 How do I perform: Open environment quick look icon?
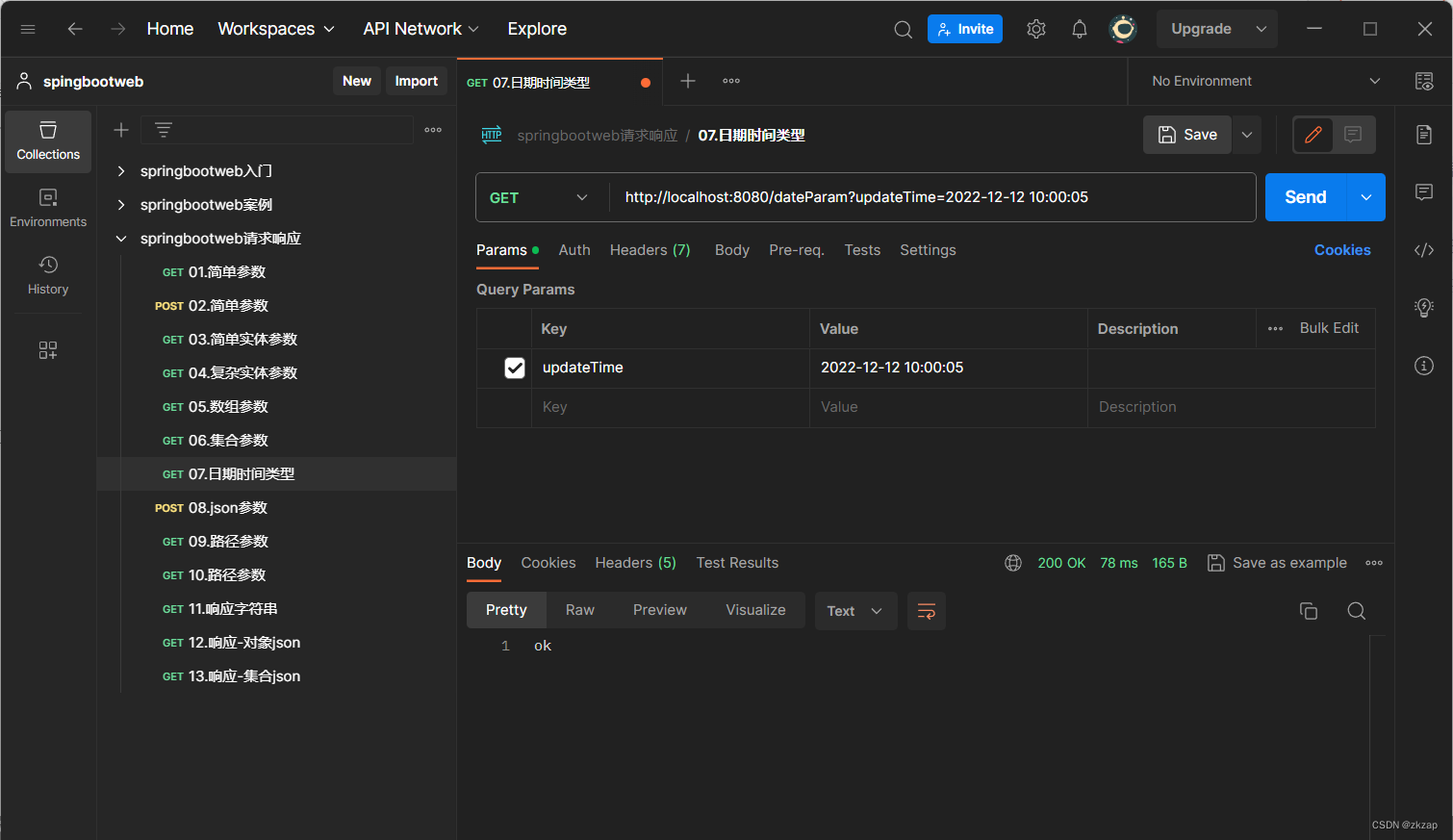point(1424,81)
